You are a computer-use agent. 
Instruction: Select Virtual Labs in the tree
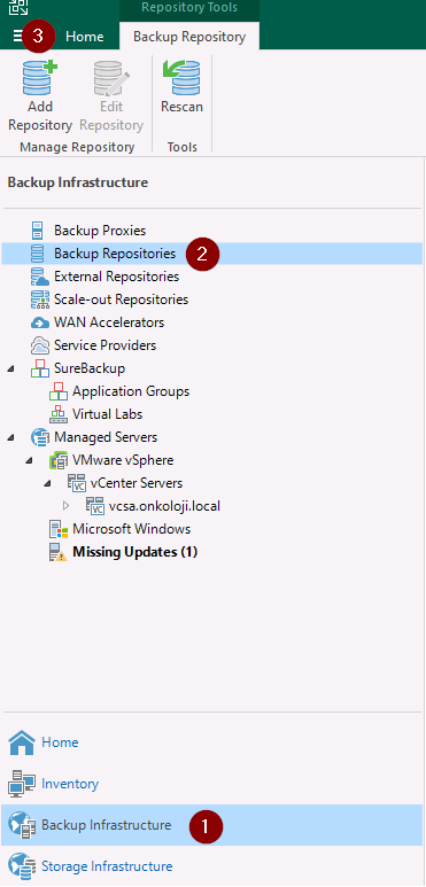pyautogui.click(x=107, y=415)
